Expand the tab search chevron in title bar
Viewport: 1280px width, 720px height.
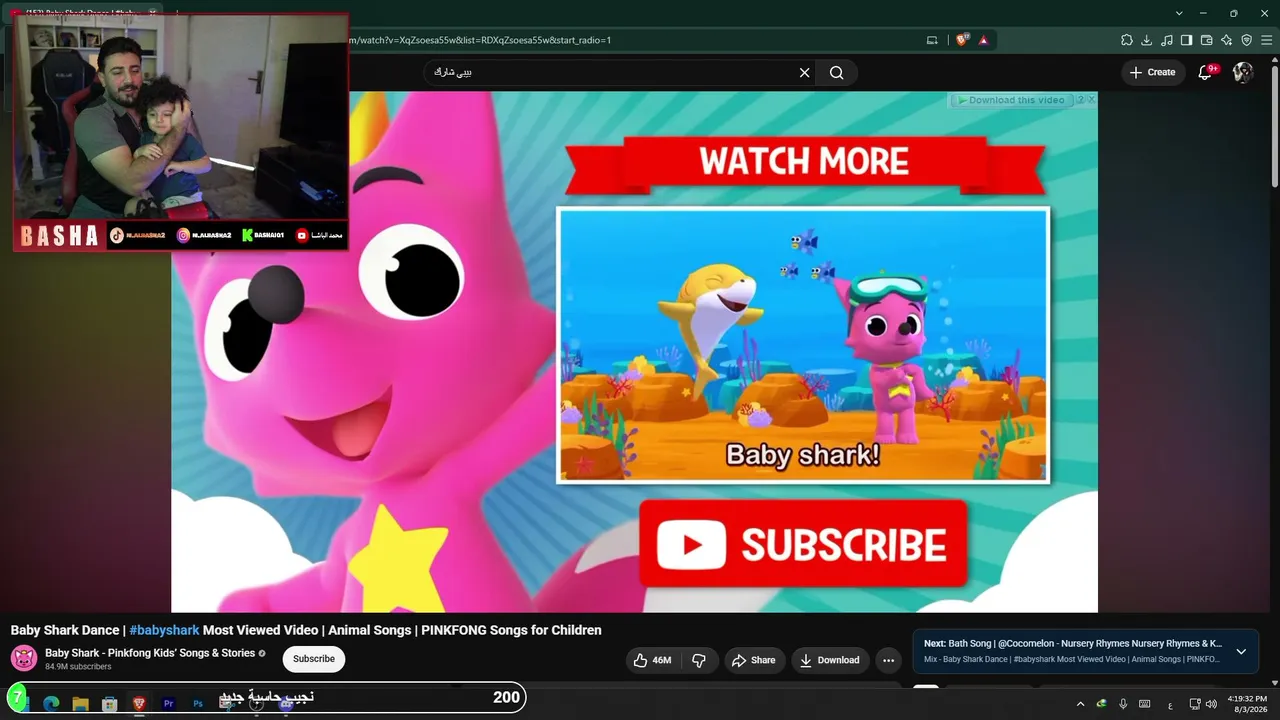(x=1179, y=13)
